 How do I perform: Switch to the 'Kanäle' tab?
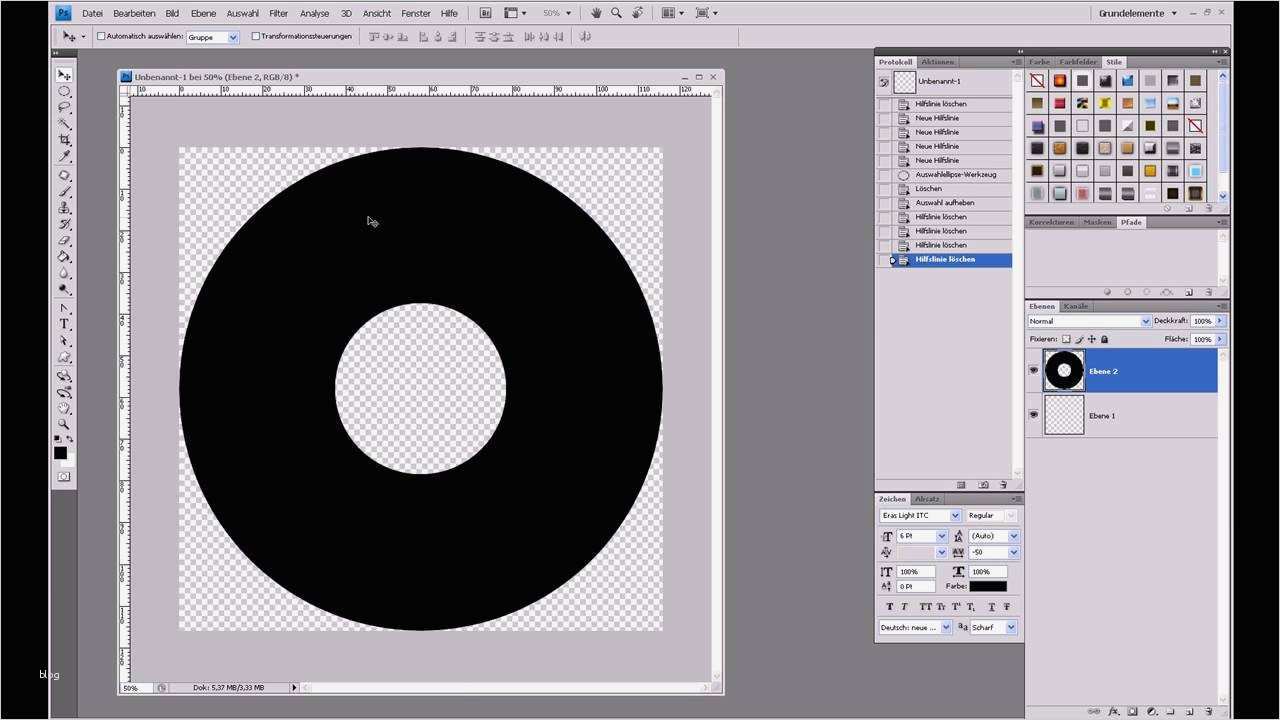coord(1076,306)
